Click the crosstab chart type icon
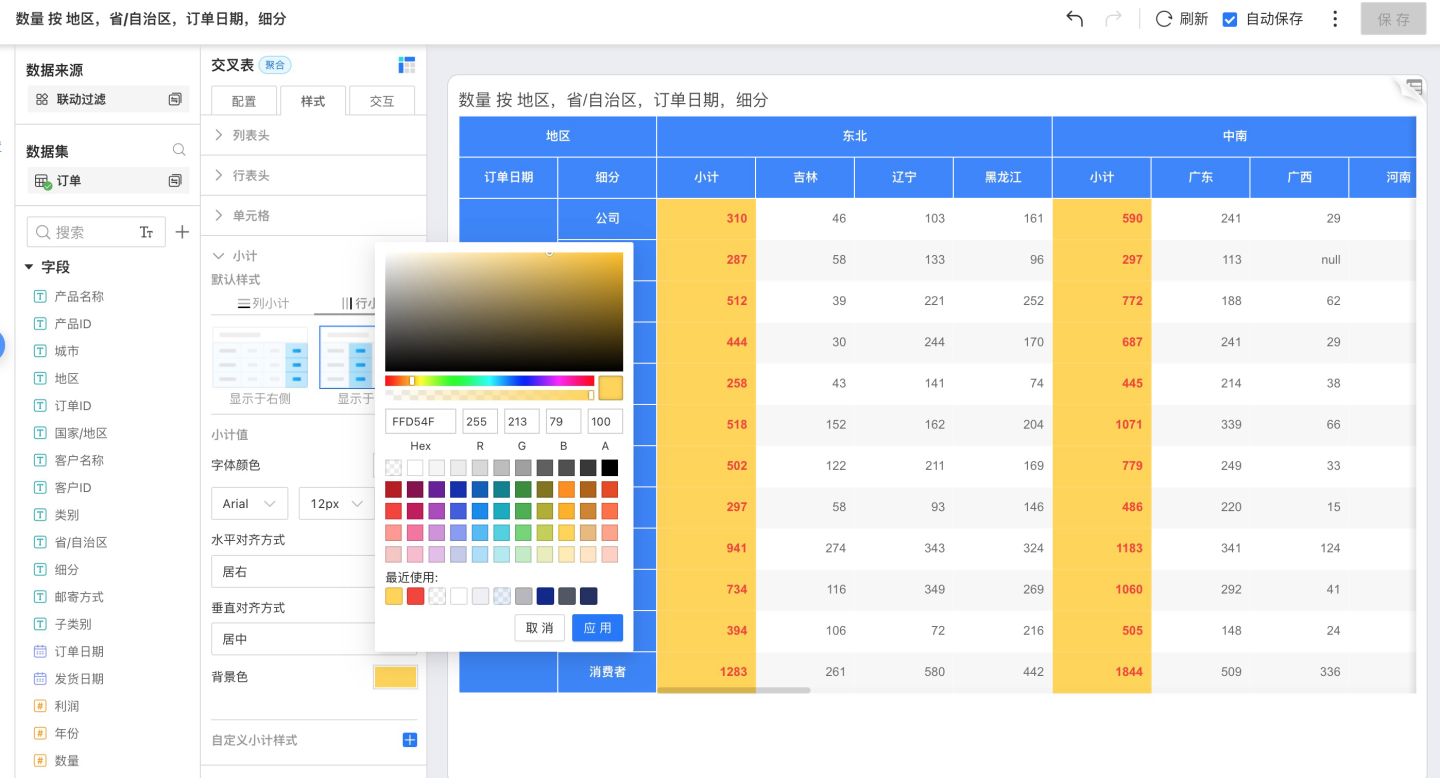This screenshot has width=1440, height=778. [x=406, y=65]
